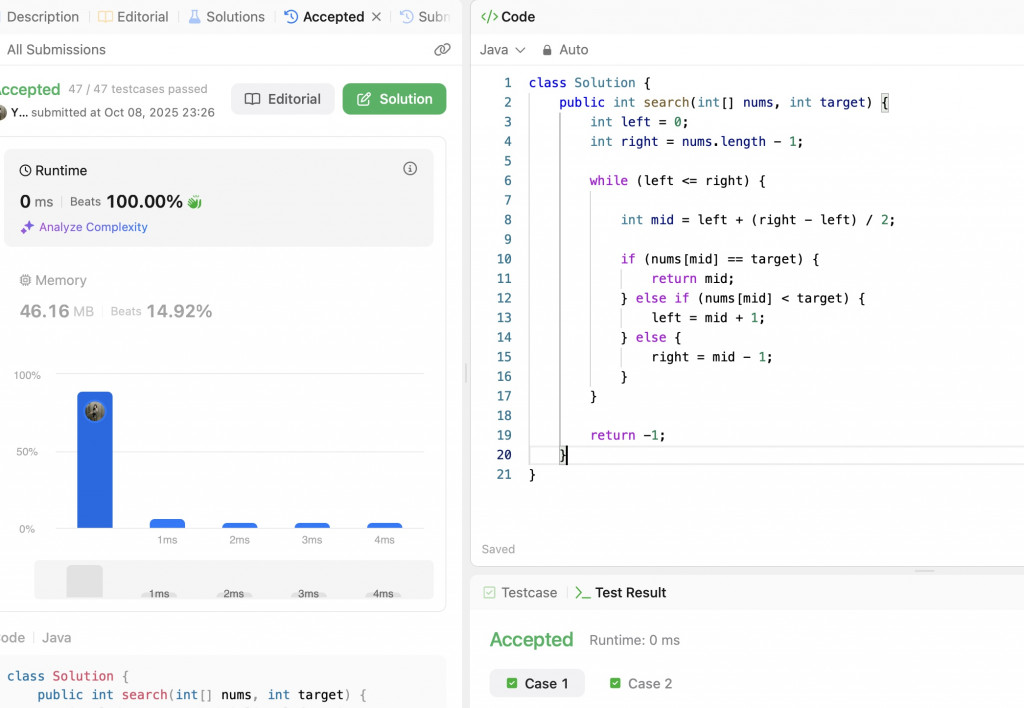The image size is (1024, 708).
Task: Click 'int mid' declaration line
Action: click(x=758, y=219)
